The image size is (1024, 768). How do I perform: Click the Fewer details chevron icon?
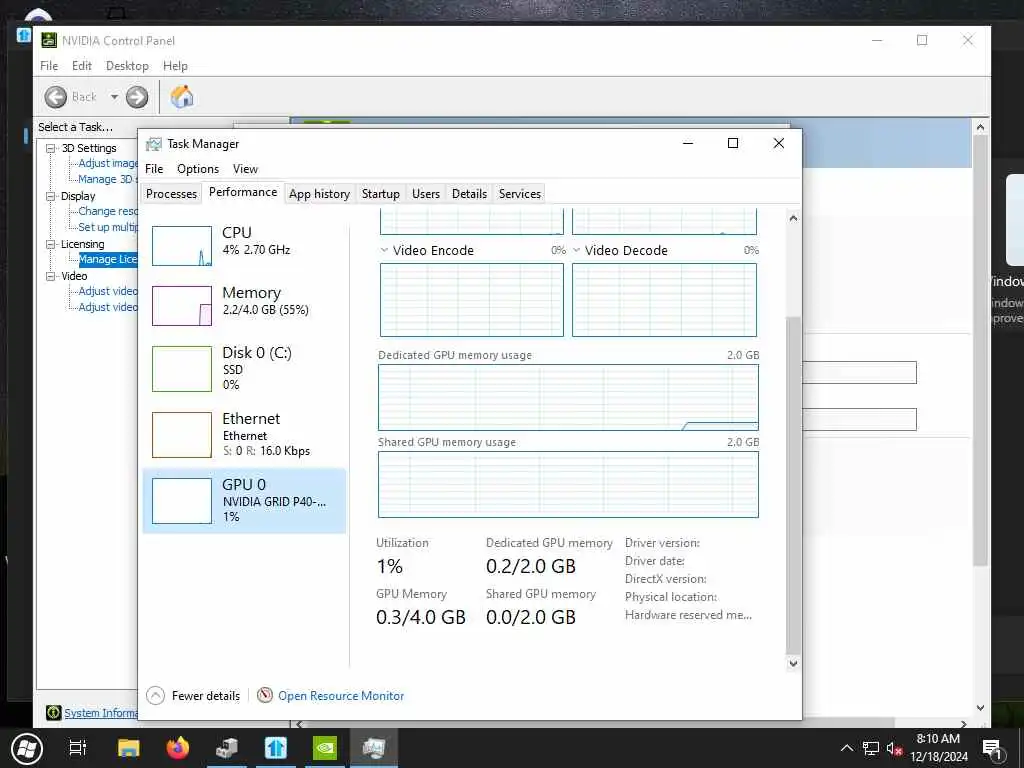click(x=155, y=696)
